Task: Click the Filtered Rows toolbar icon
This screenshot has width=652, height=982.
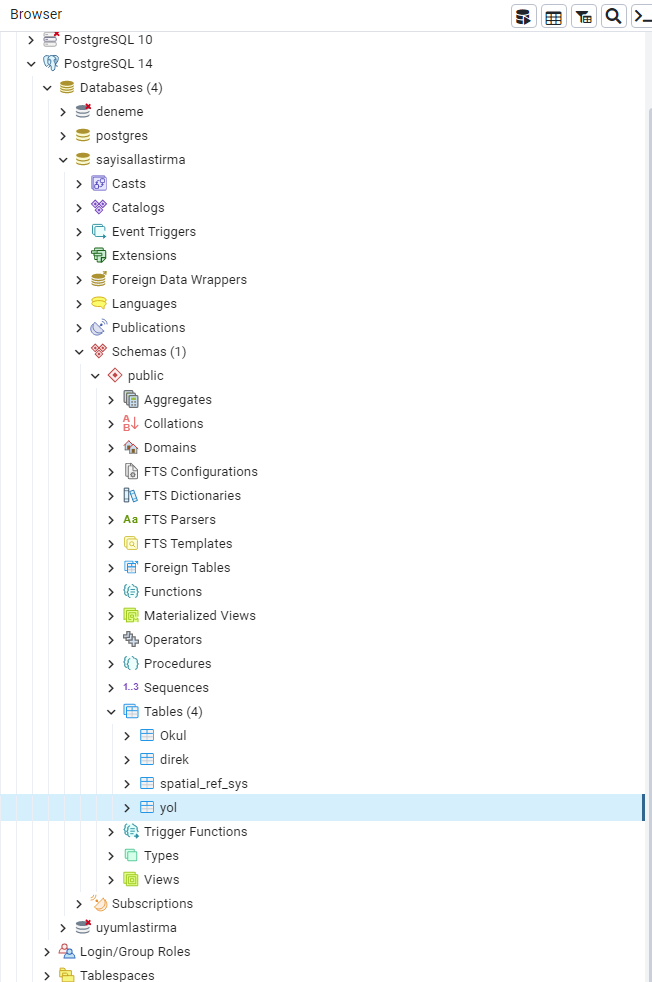Action: coord(584,16)
